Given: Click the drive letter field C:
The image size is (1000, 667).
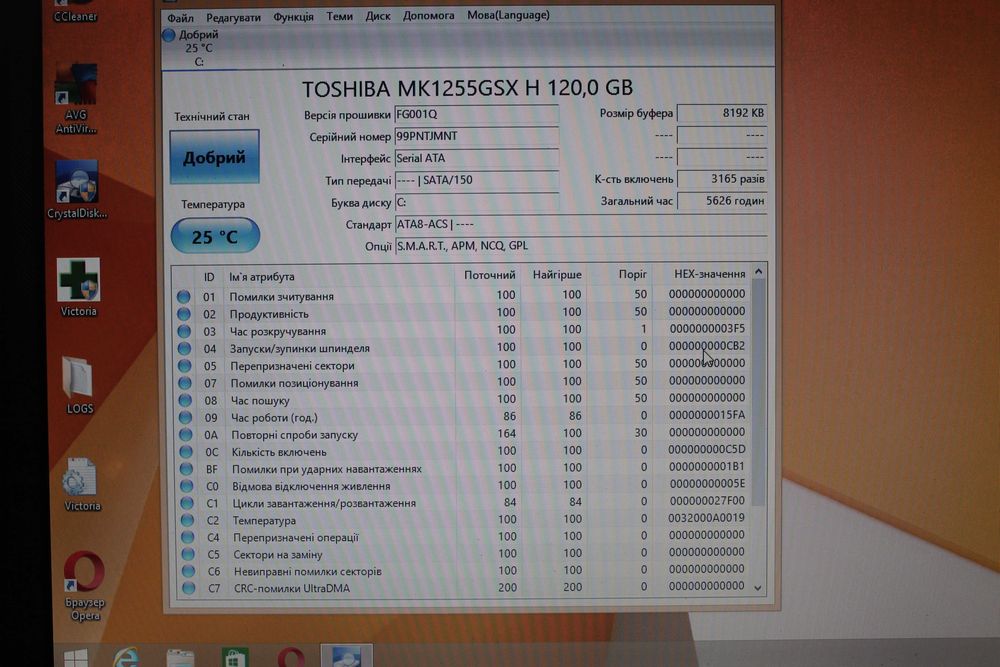Looking at the screenshot, I should point(476,202).
